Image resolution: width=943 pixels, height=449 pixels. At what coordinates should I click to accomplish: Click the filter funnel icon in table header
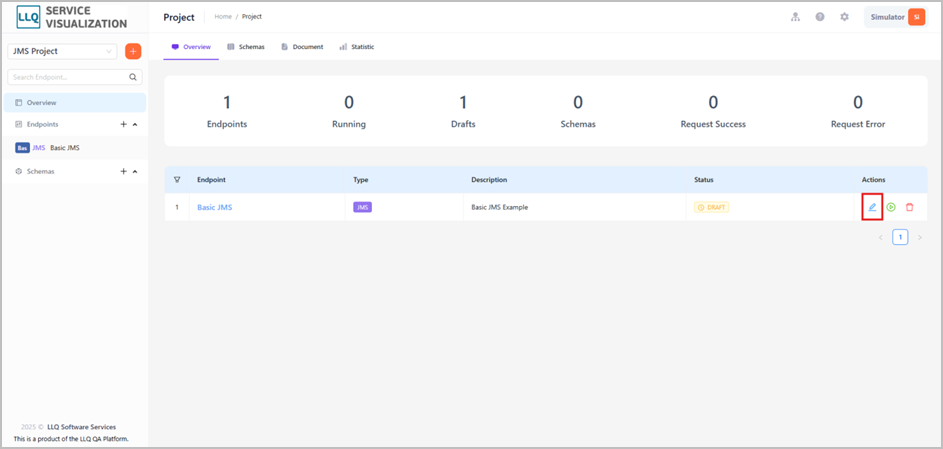[x=177, y=179]
